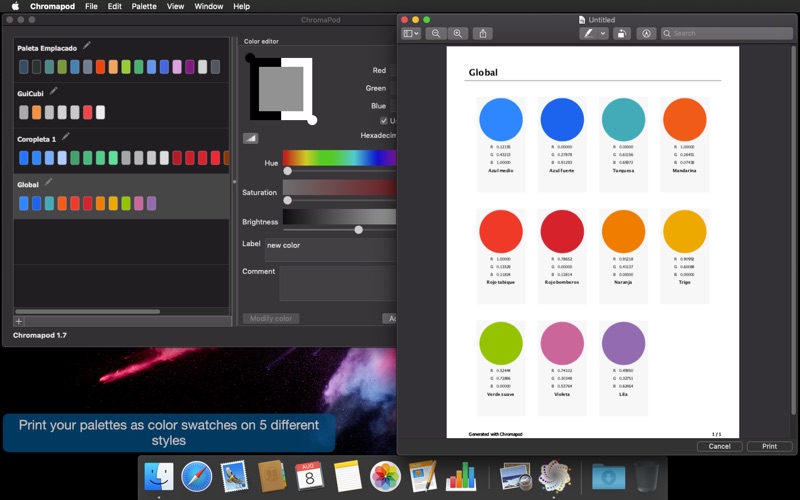The width and height of the screenshot is (800, 500).
Task: Select the highlight pen tool in Preview
Action: coord(588,34)
